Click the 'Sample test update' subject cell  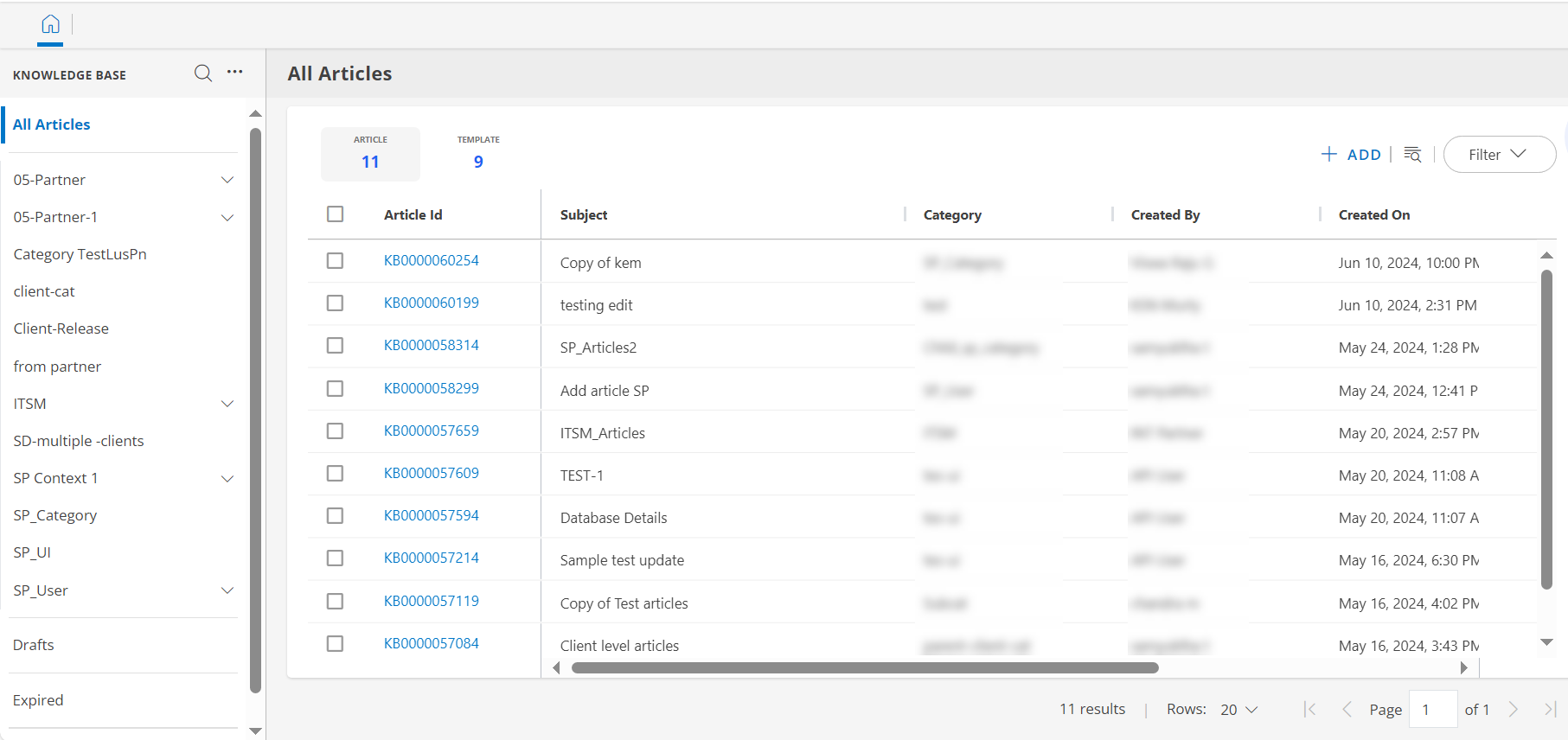622,560
